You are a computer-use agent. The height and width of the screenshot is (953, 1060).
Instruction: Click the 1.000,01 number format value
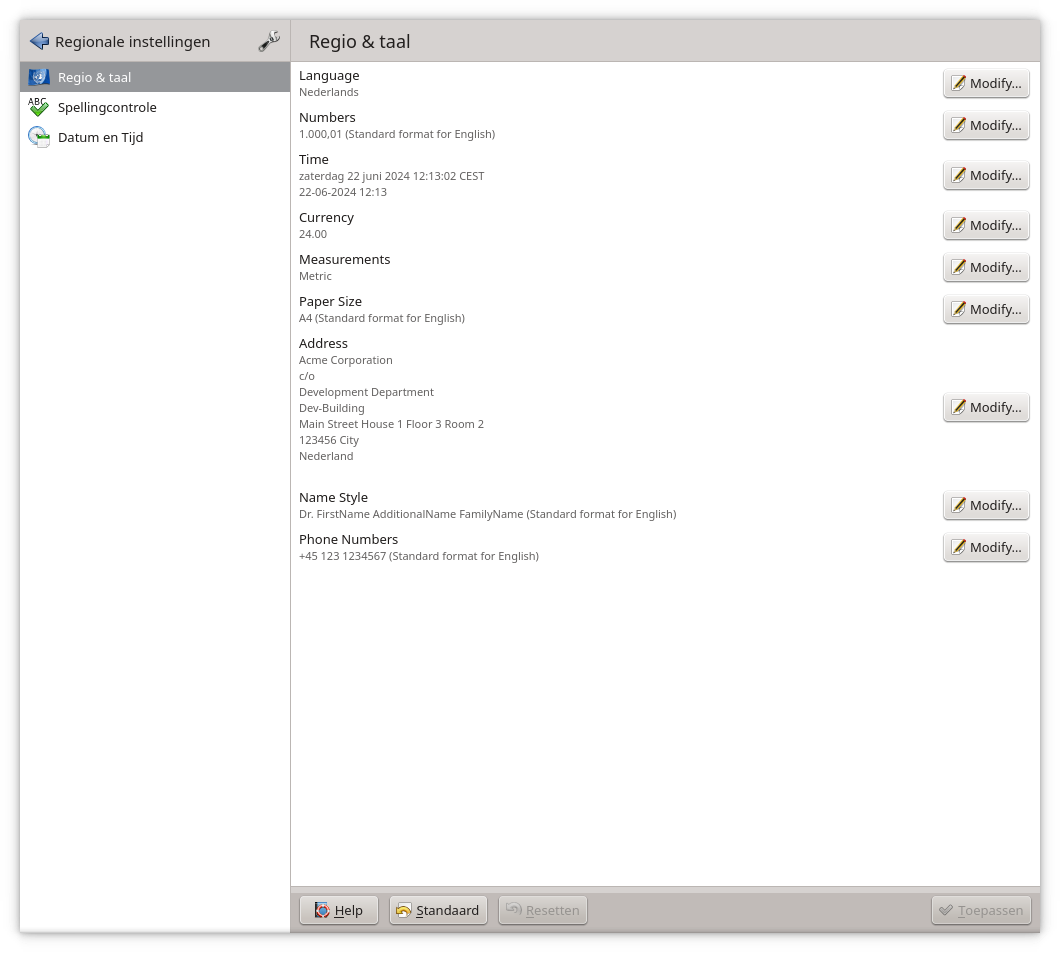coord(397,134)
